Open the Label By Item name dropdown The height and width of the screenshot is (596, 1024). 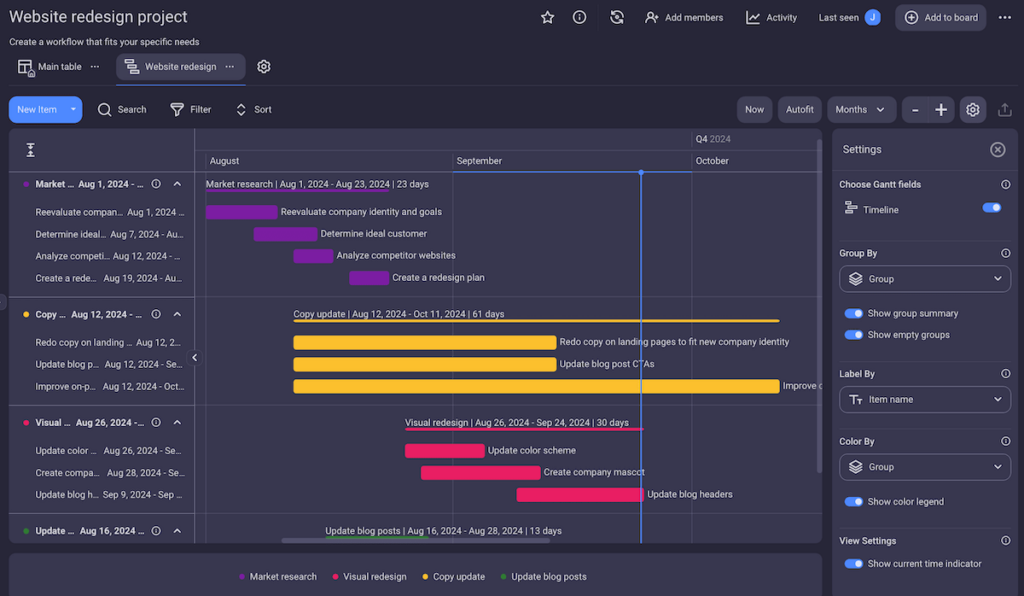[924, 399]
